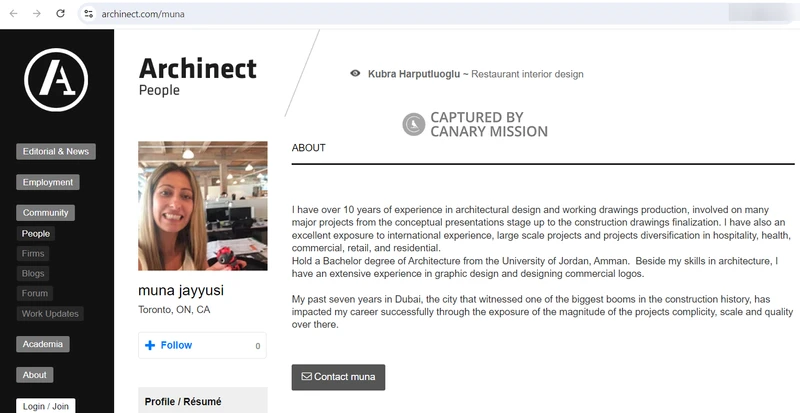Select Firms in sidebar
Screen dimensions: 800x413
click(x=33, y=254)
